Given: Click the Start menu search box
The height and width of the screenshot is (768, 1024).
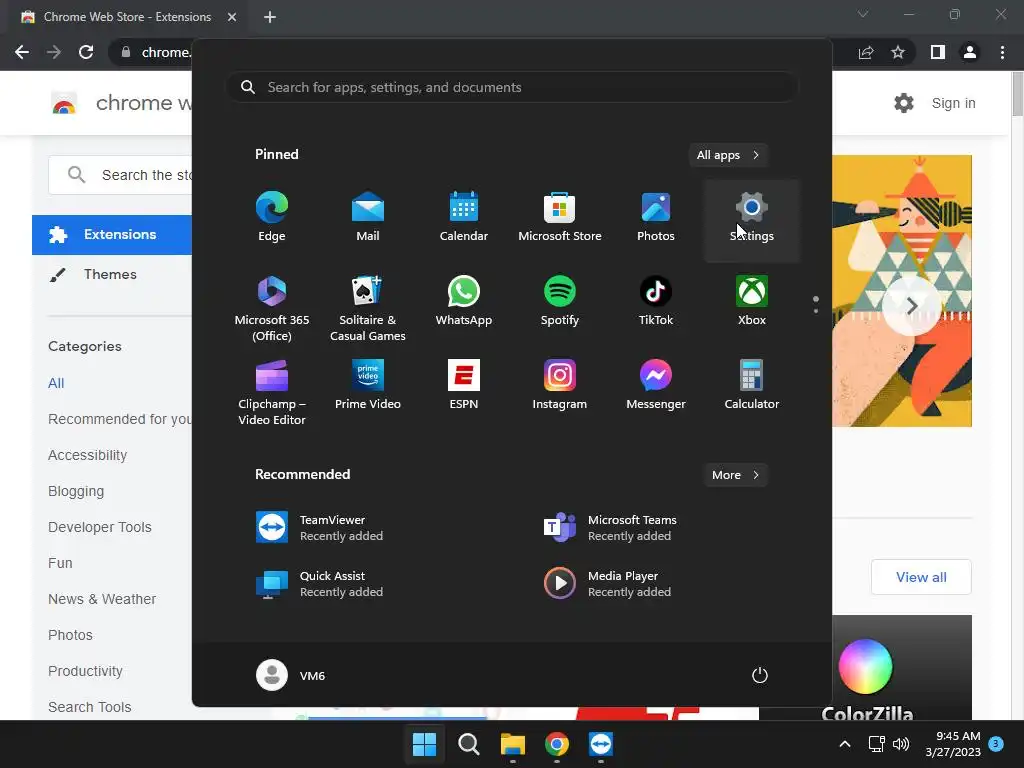Looking at the screenshot, I should 511,87.
